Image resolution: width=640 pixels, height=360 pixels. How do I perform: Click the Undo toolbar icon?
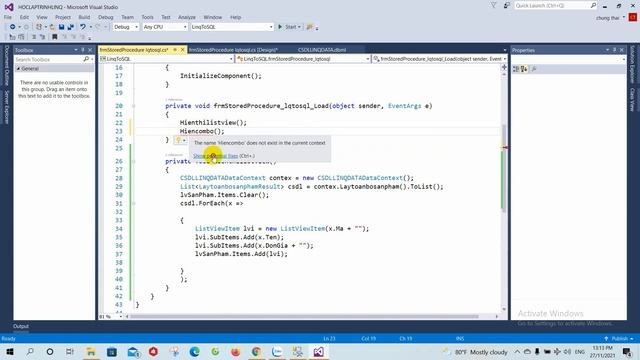(83, 27)
